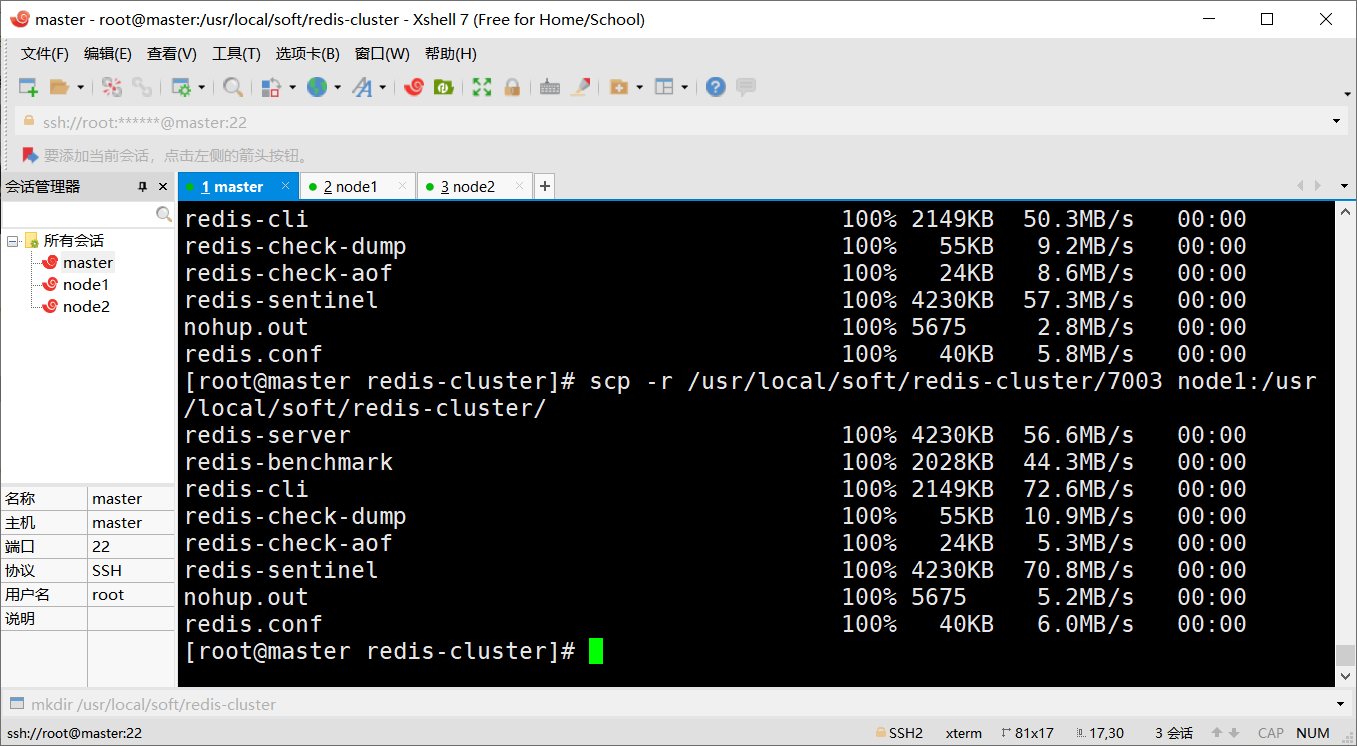Viewport: 1357px width, 746px height.
Task: Open the 查看(V) menu
Action: [172, 54]
